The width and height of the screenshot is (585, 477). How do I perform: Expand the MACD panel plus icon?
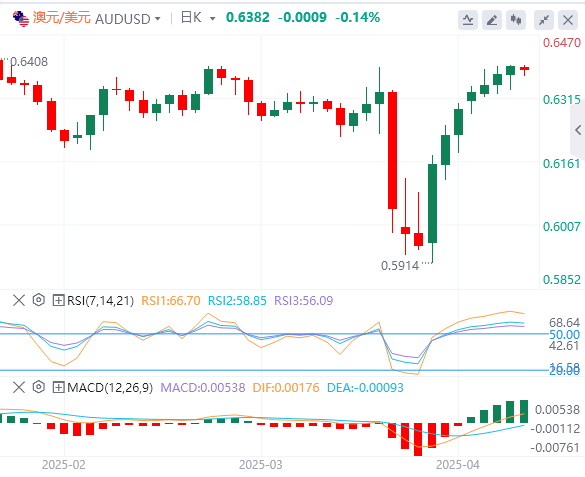(x=58, y=387)
